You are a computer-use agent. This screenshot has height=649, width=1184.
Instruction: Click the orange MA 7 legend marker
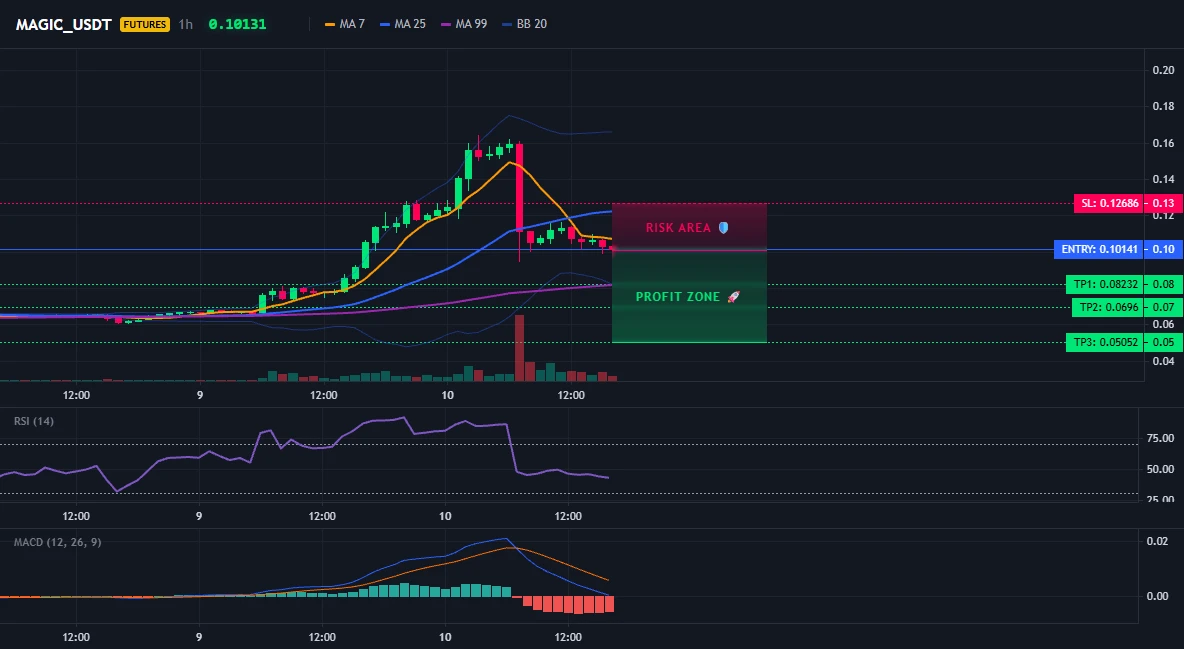click(x=330, y=24)
